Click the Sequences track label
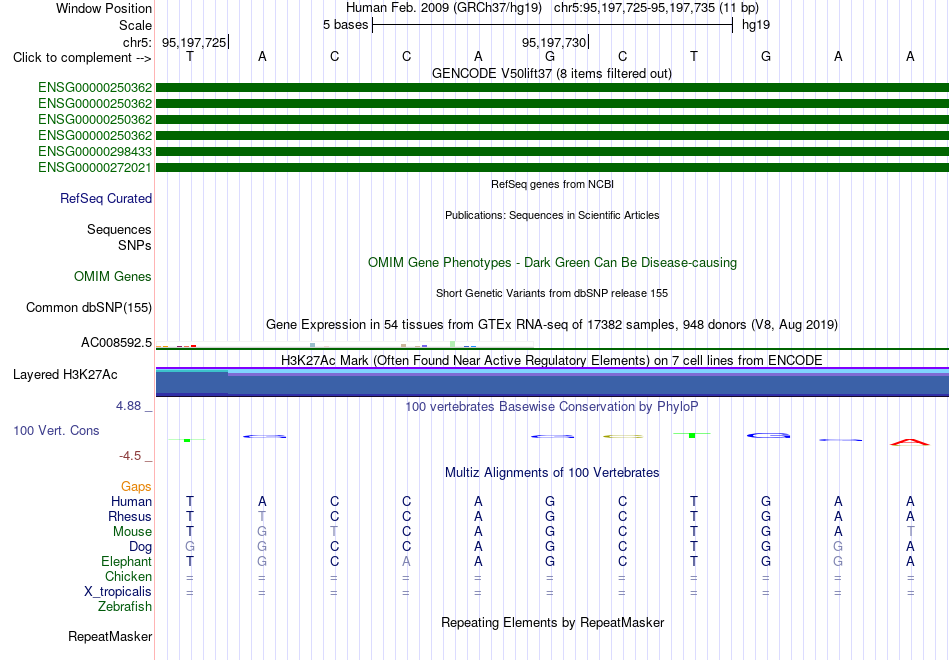 pos(119,229)
